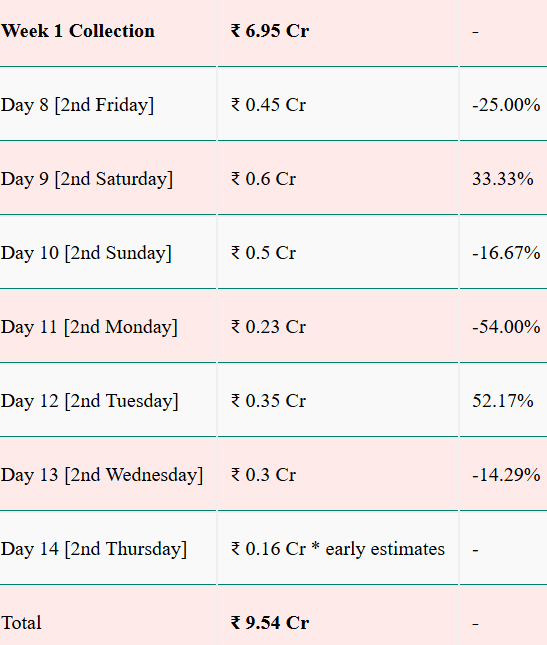Viewport: 547px width, 645px height.
Task: Click the Day 10 [2nd Sunday] label
Action: tap(86, 253)
